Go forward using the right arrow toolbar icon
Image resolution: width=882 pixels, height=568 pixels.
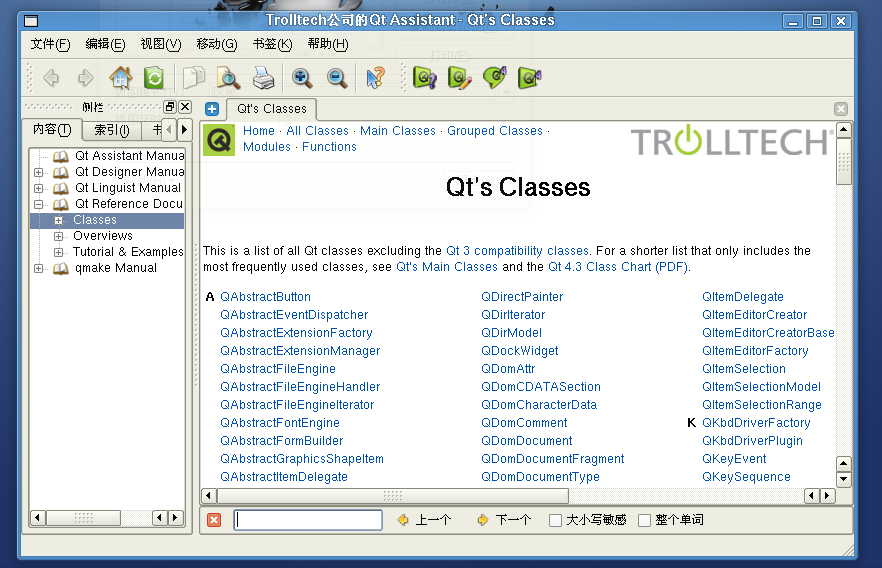pos(86,78)
